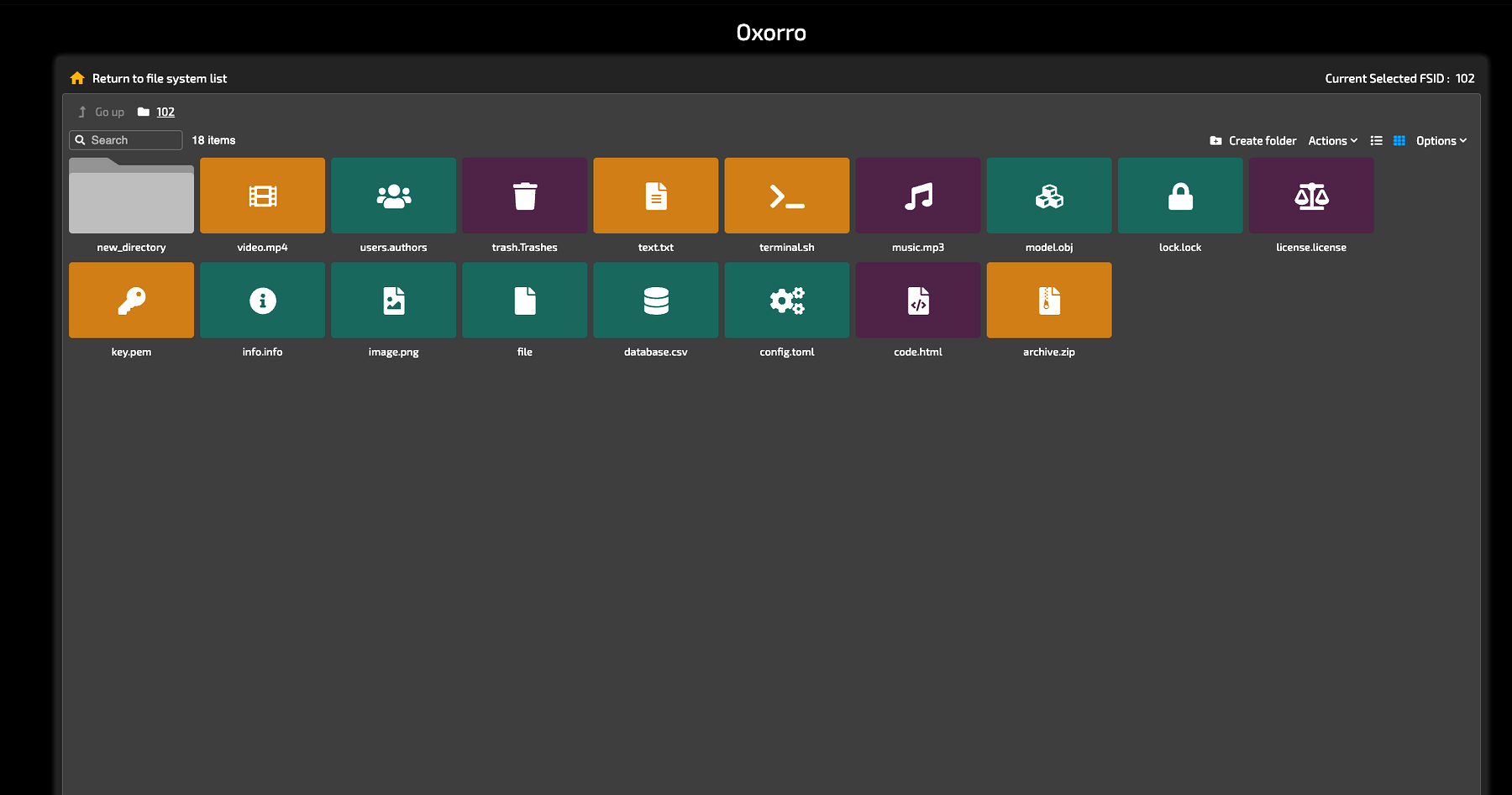Click the terminal.sh file name
Image resolution: width=1512 pixels, height=795 pixels.
click(786, 248)
